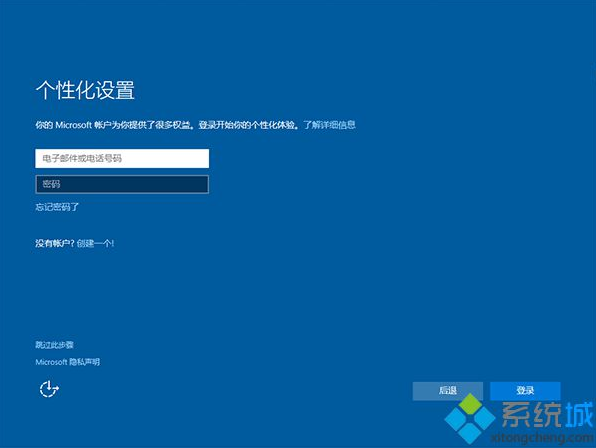Go back with the 后退 button
596x448 pixels.
(448, 391)
